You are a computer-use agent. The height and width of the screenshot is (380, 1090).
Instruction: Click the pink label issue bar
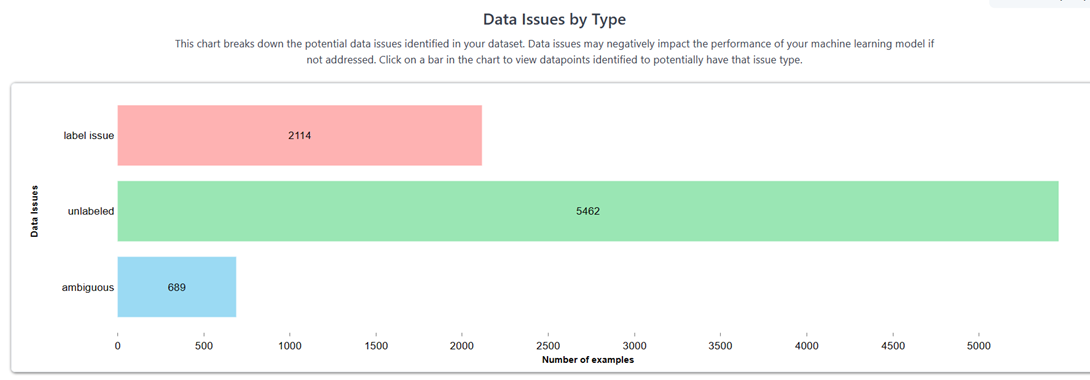point(300,135)
